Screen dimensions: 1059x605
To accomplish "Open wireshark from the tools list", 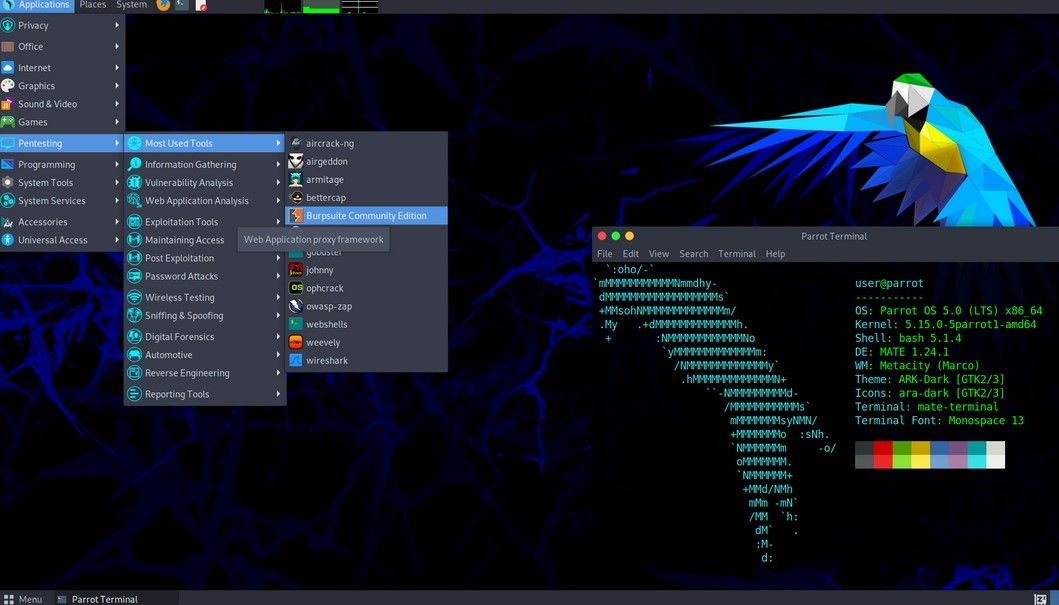I will point(366,361).
